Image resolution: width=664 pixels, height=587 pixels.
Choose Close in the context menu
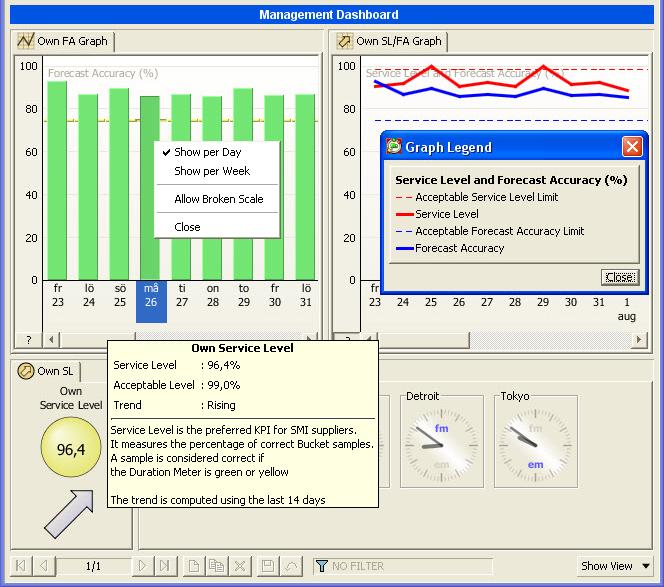click(x=187, y=227)
